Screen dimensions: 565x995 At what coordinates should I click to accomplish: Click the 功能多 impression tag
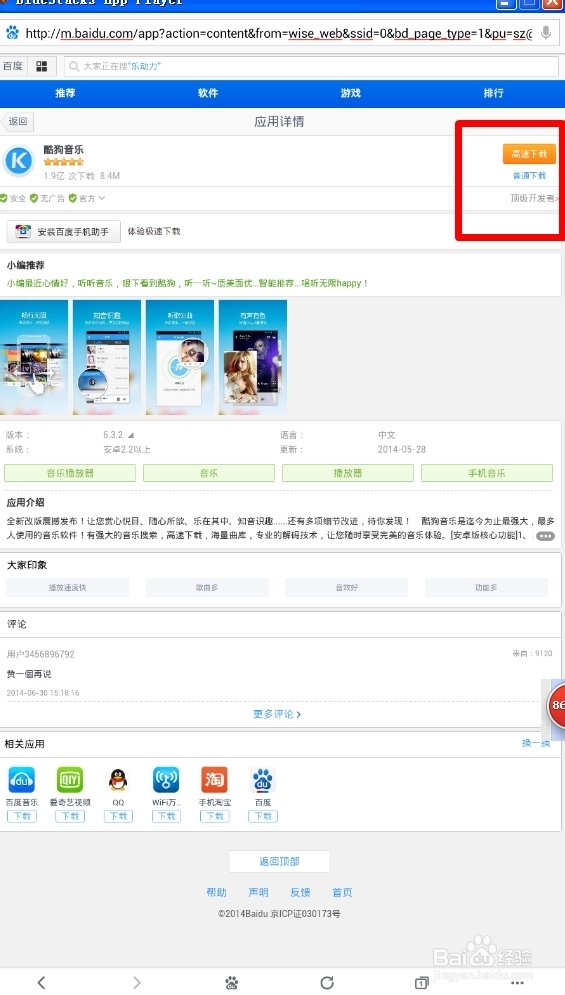486,588
